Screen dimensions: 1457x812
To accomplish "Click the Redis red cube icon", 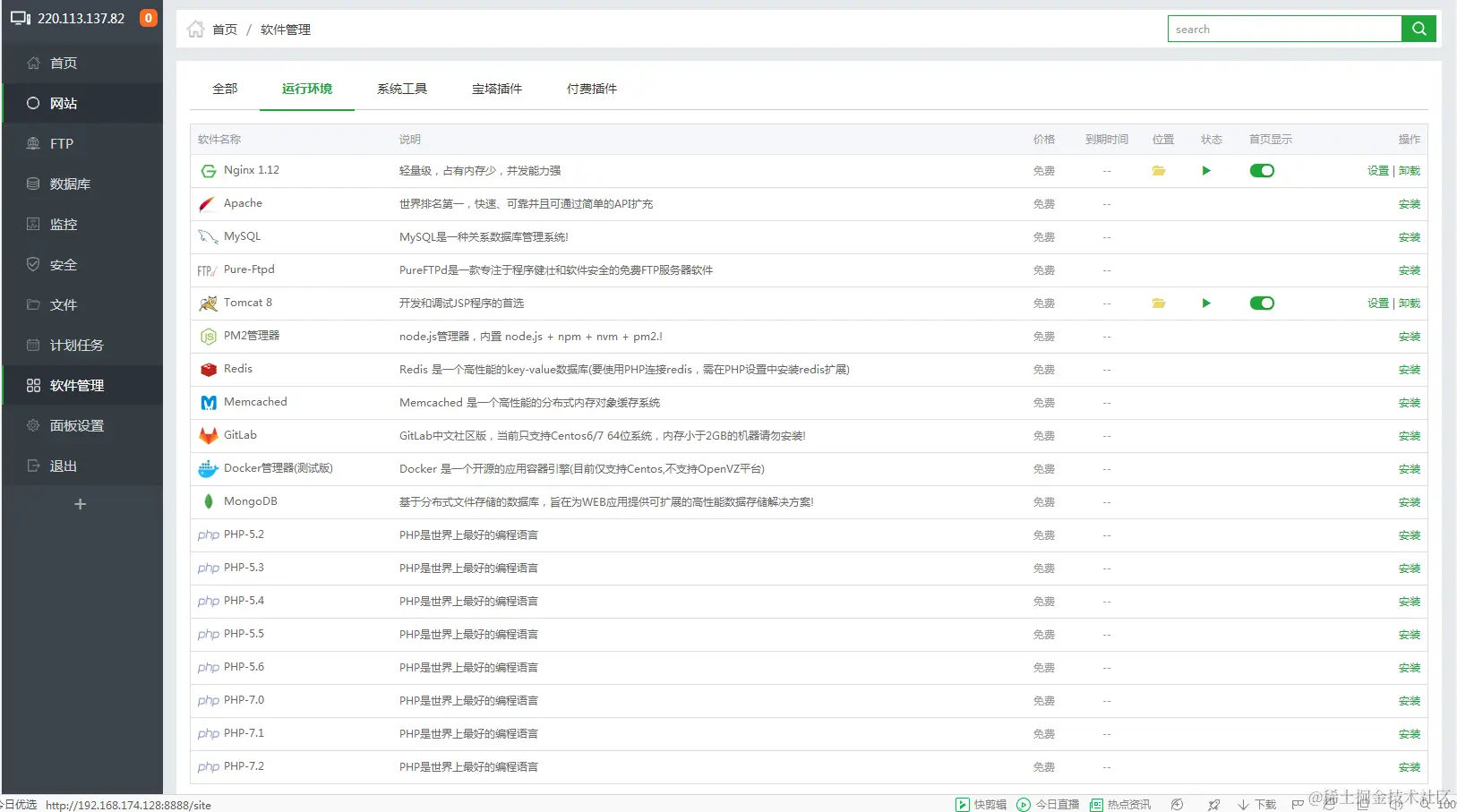I will [x=209, y=370].
